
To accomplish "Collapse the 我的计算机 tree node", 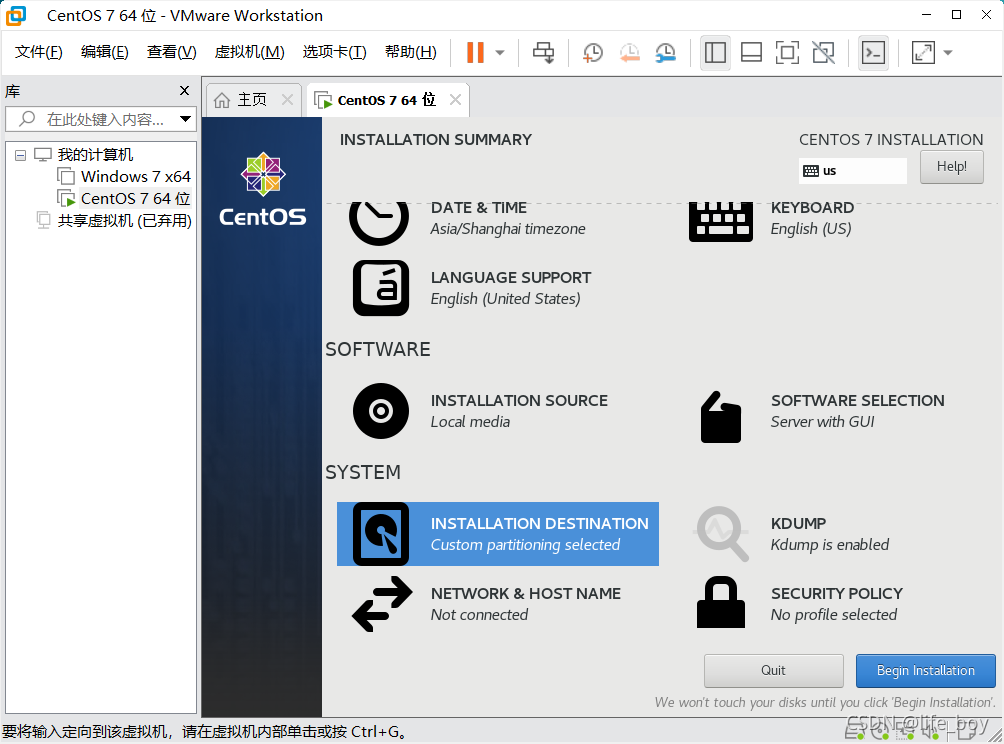I will click(20, 155).
